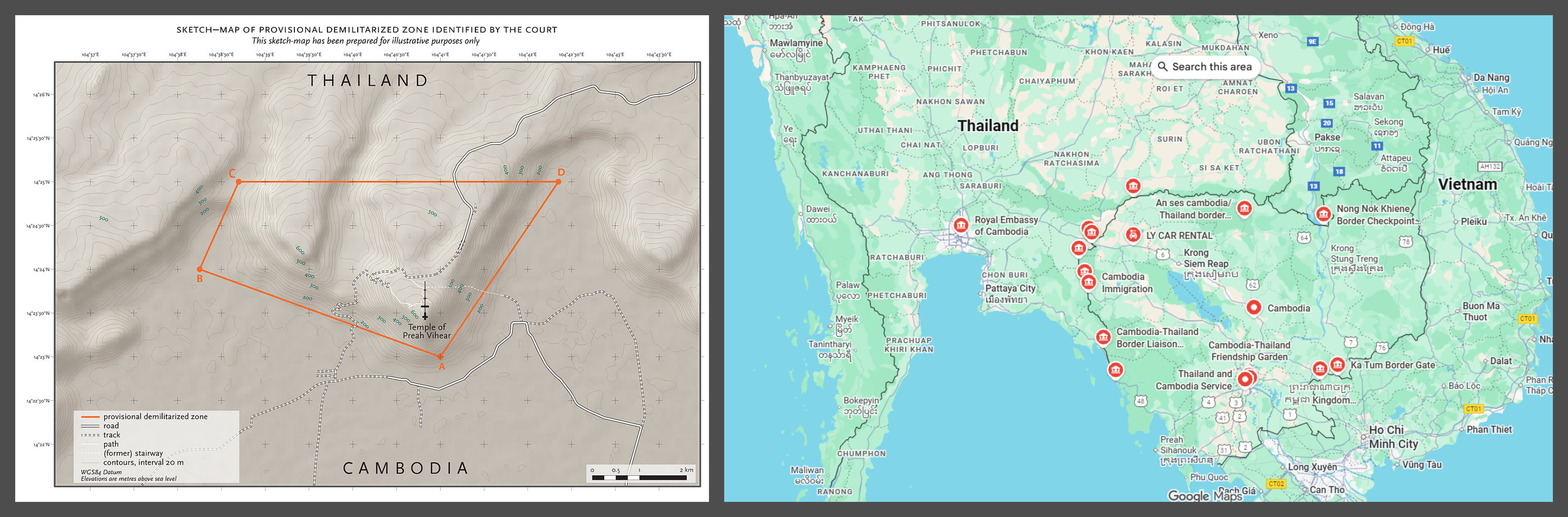Image resolution: width=1568 pixels, height=517 pixels.
Task: Click the Temple of Preah Vihear label
Action: pyautogui.click(x=427, y=331)
